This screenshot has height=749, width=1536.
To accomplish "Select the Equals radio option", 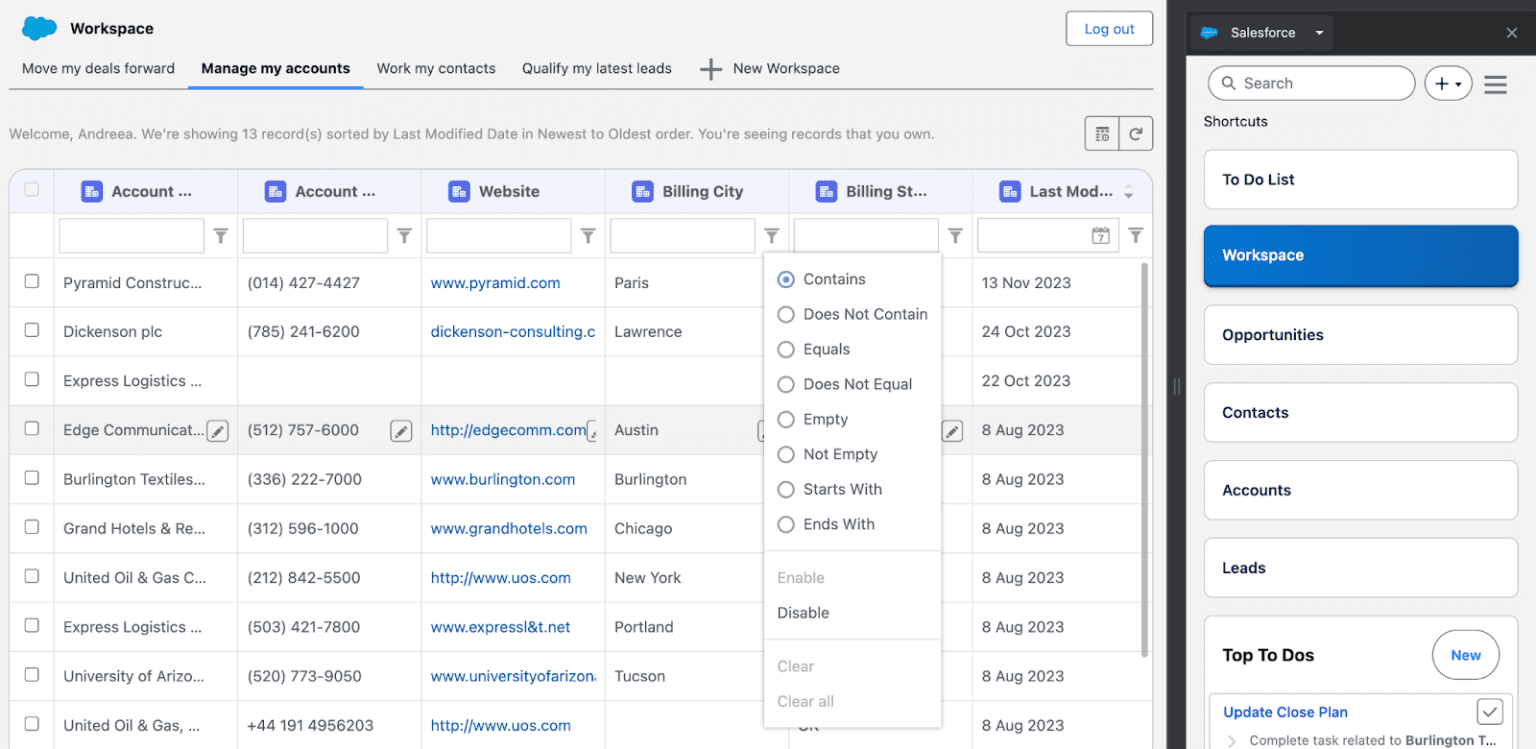I will tap(786, 350).
